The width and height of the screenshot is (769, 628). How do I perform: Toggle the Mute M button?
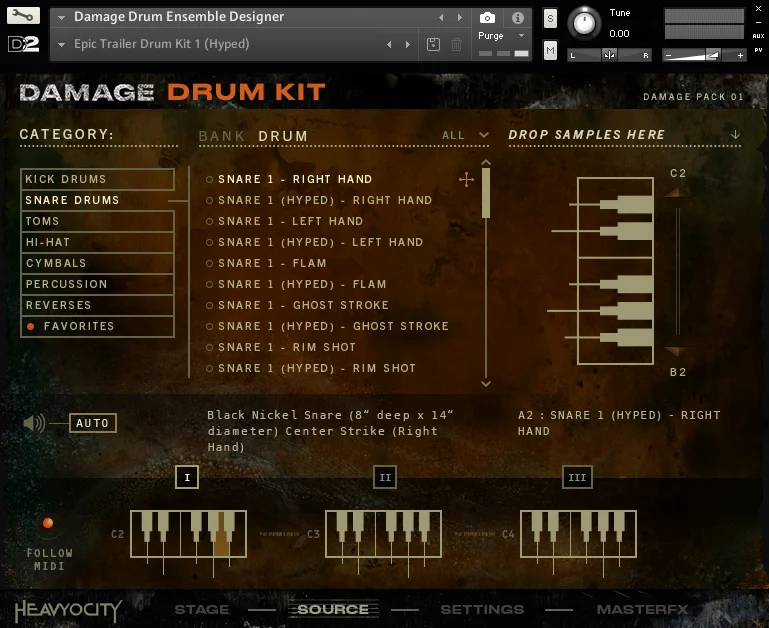click(550, 50)
